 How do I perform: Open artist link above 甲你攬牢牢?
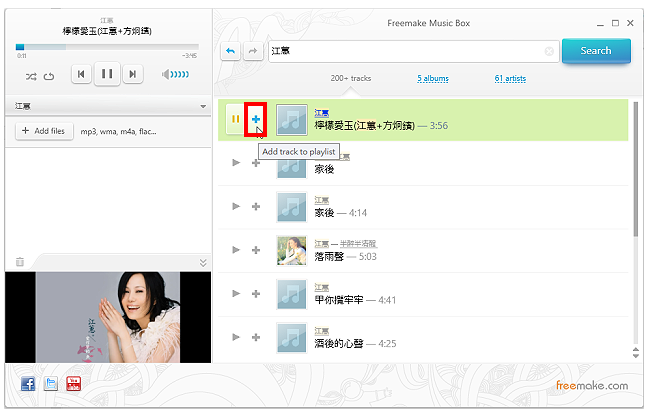(322, 288)
